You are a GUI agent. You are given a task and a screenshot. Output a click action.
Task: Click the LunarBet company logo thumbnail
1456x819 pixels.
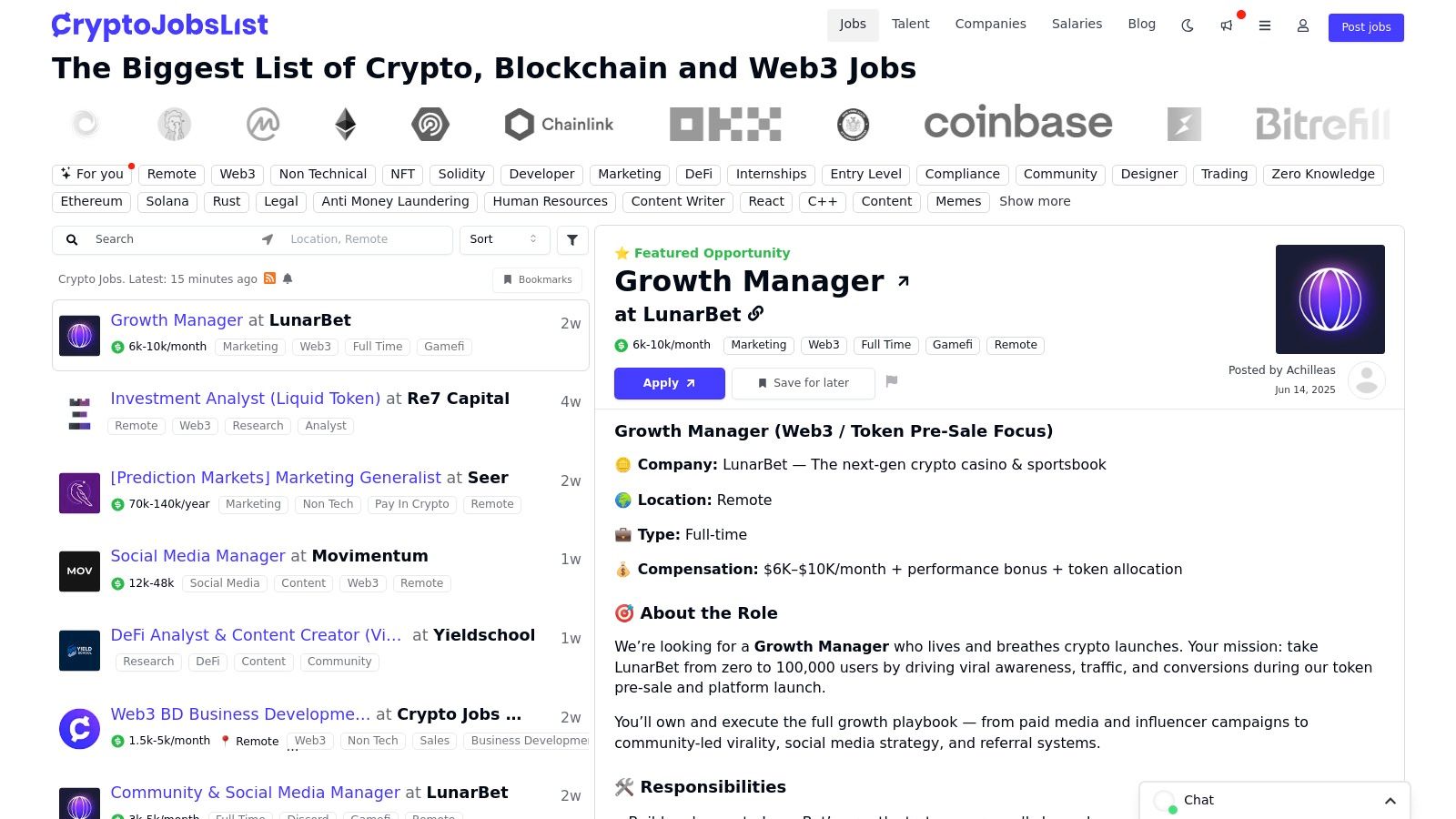click(x=1330, y=298)
